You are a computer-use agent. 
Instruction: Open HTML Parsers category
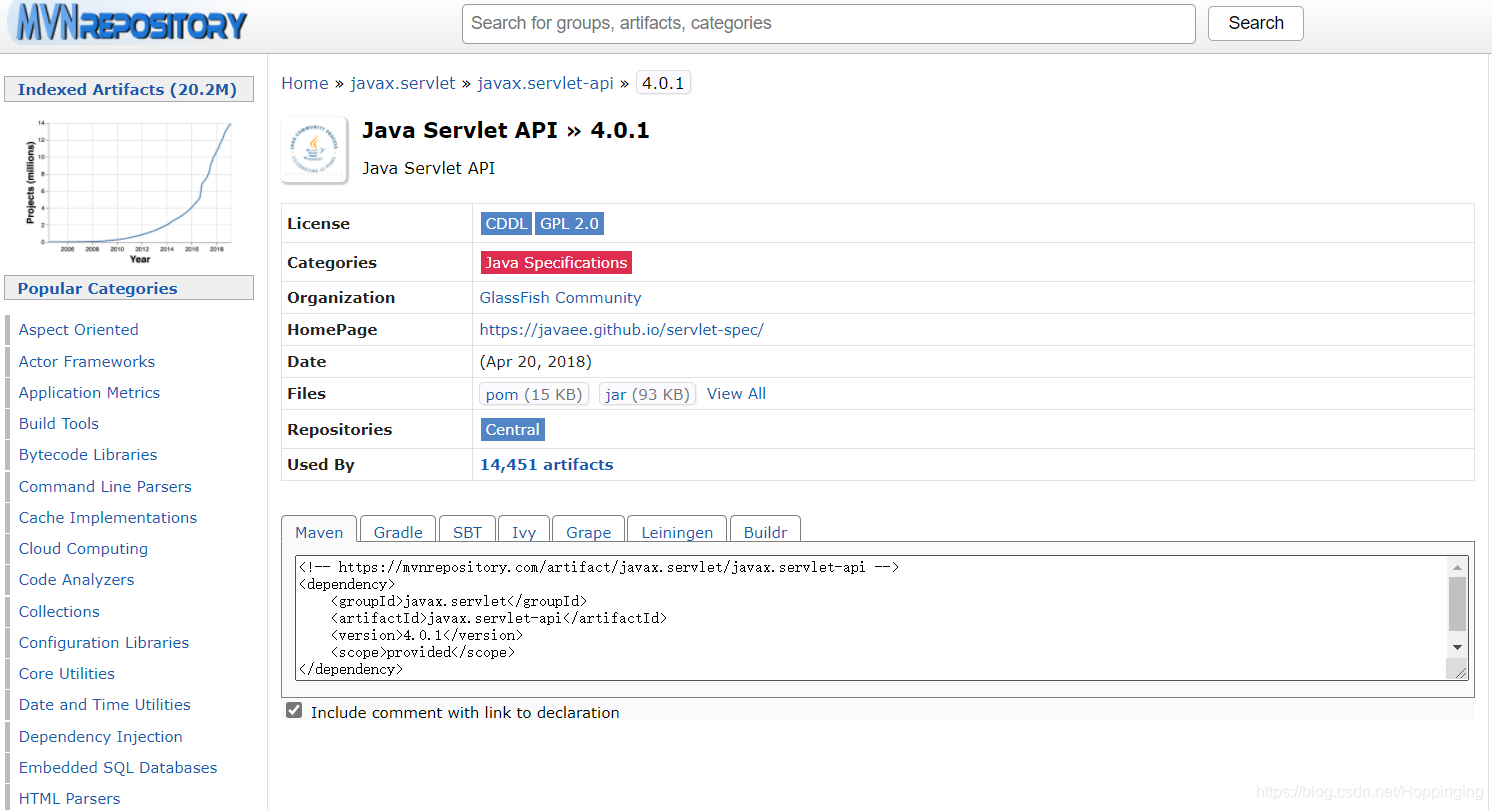click(69, 799)
